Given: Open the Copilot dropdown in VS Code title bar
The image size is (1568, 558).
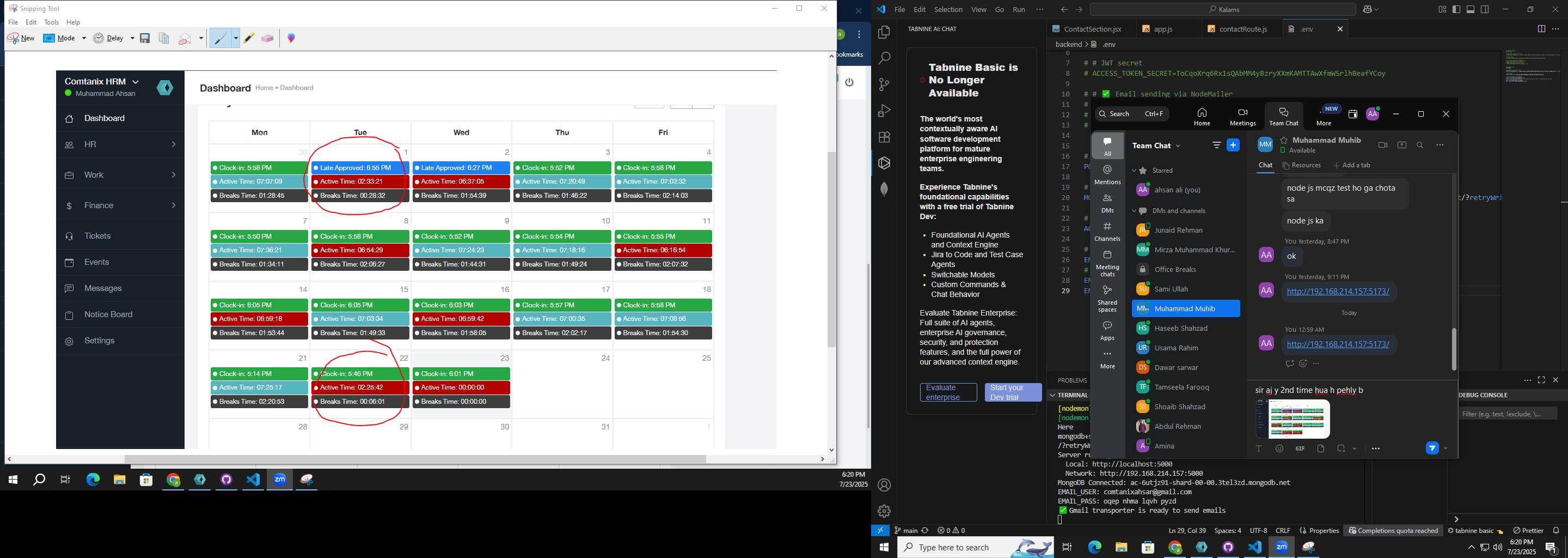Looking at the screenshot, I should pos(1376,10).
